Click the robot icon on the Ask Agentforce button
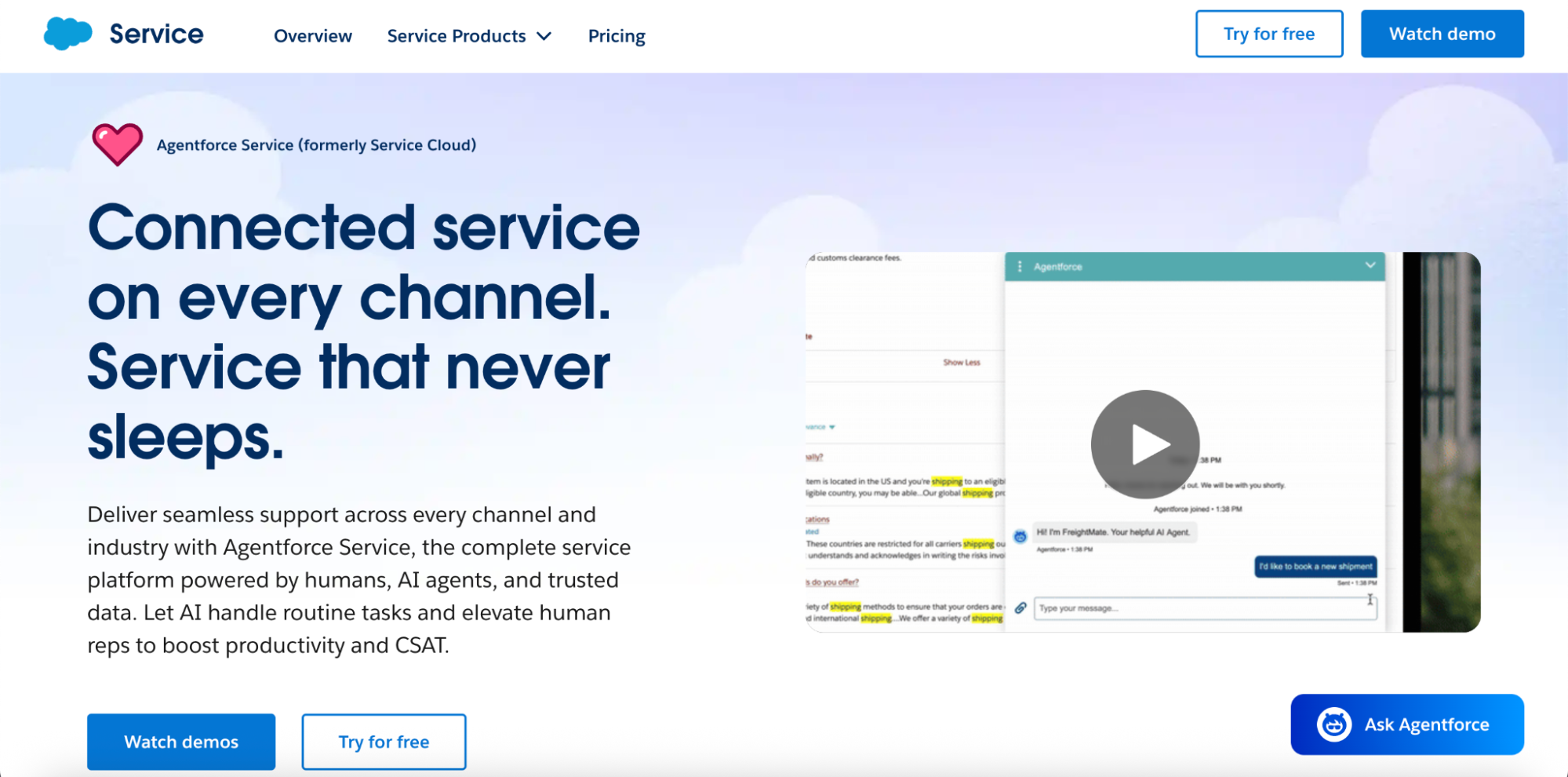The height and width of the screenshot is (777, 1568). pyautogui.click(x=1336, y=724)
